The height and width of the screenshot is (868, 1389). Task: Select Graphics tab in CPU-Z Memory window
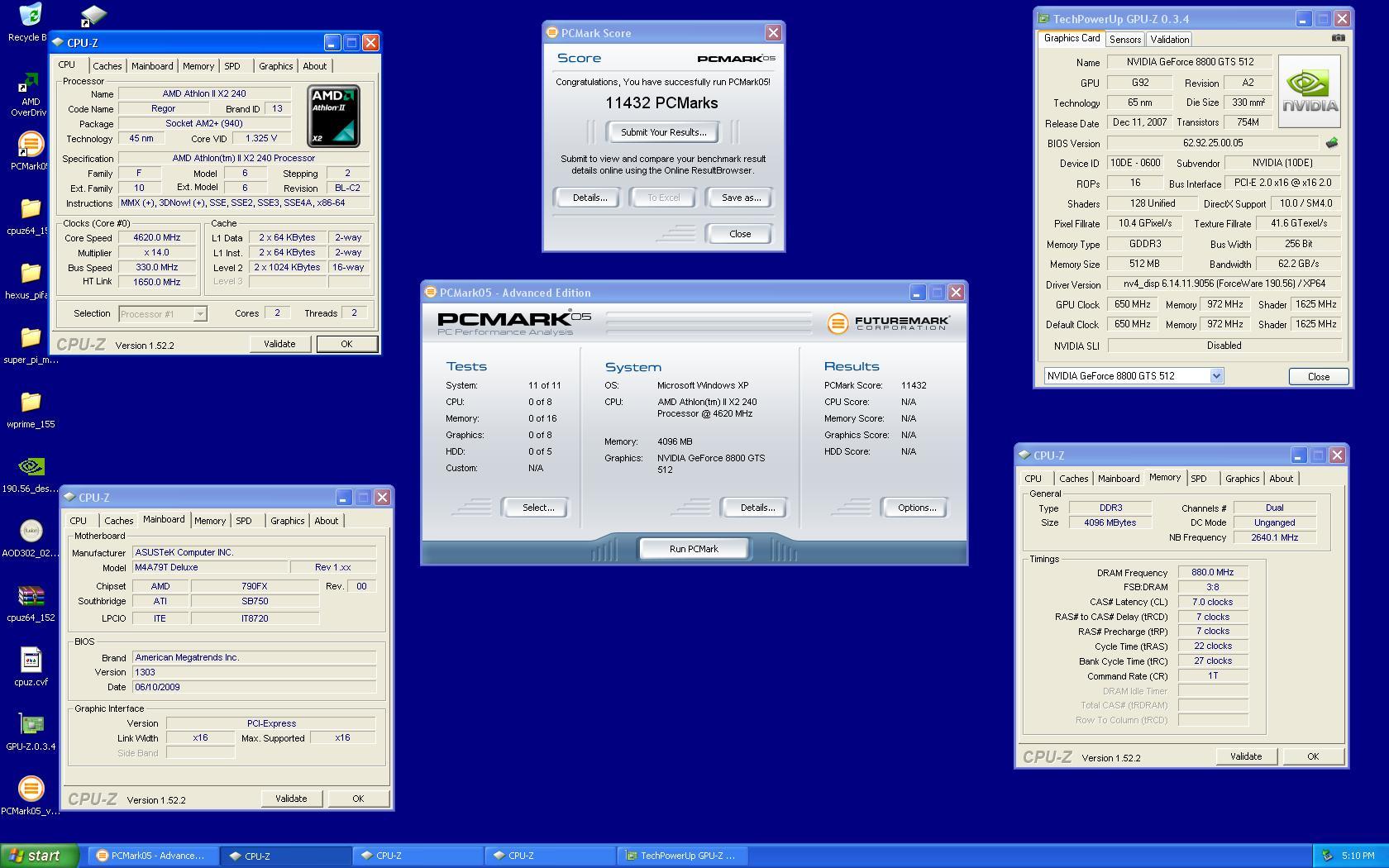[1242, 479]
